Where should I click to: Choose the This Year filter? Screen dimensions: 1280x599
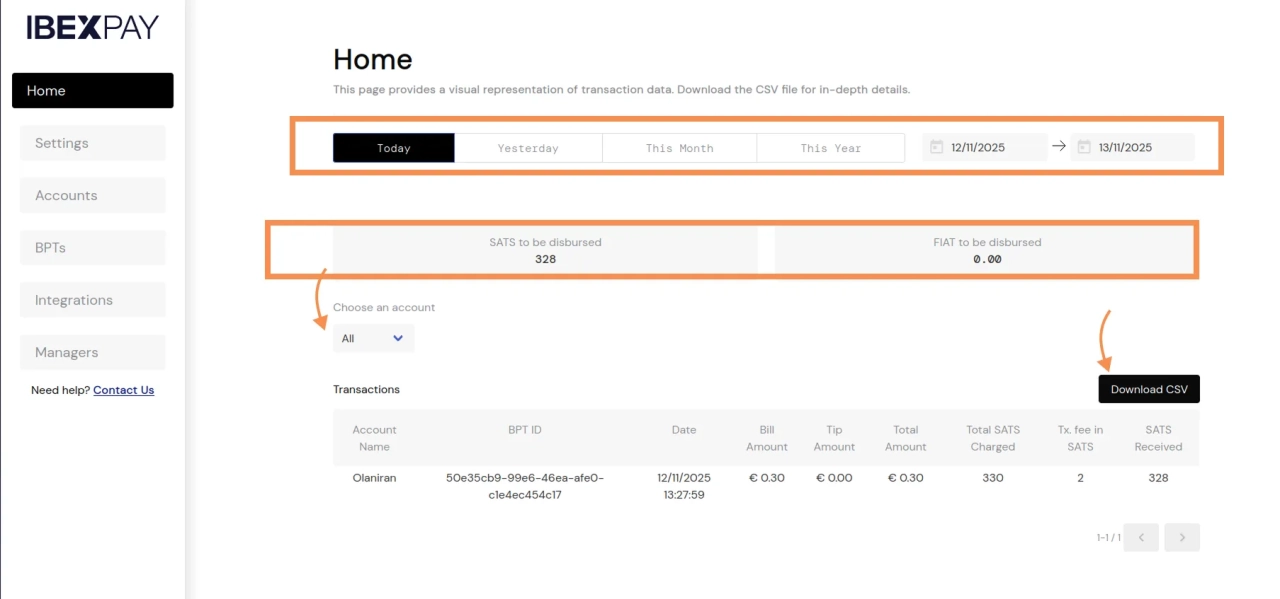pyautogui.click(x=830, y=148)
